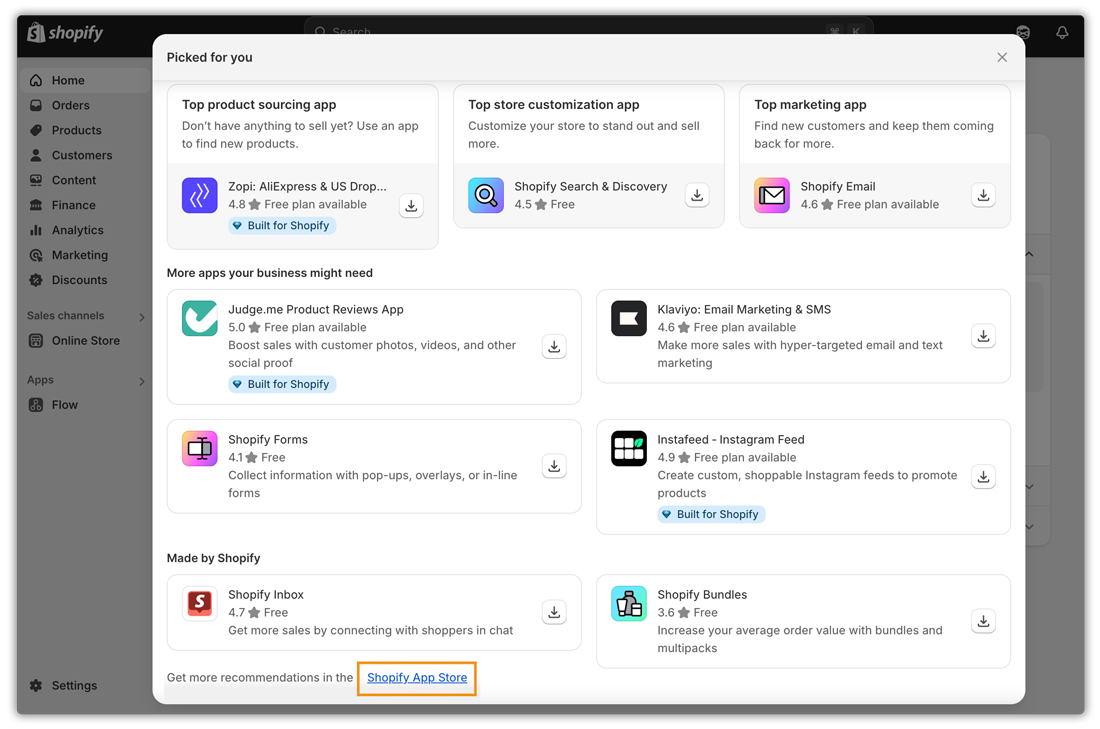1100x729 pixels.
Task: Expand the Apps section chevron
Action: [x=142, y=381]
